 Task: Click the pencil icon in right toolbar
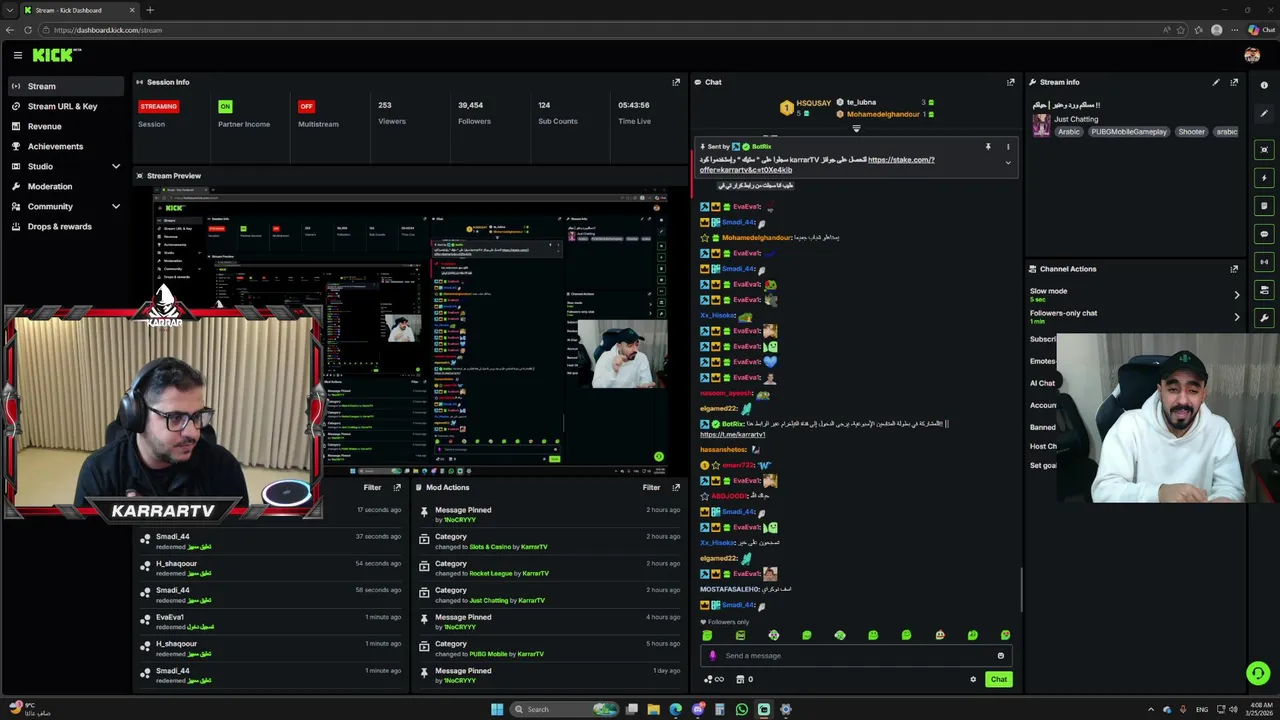pyautogui.click(x=1264, y=113)
